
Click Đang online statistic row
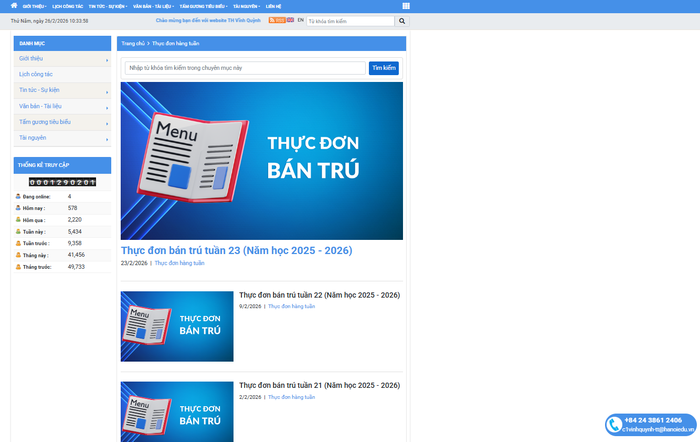(62, 196)
